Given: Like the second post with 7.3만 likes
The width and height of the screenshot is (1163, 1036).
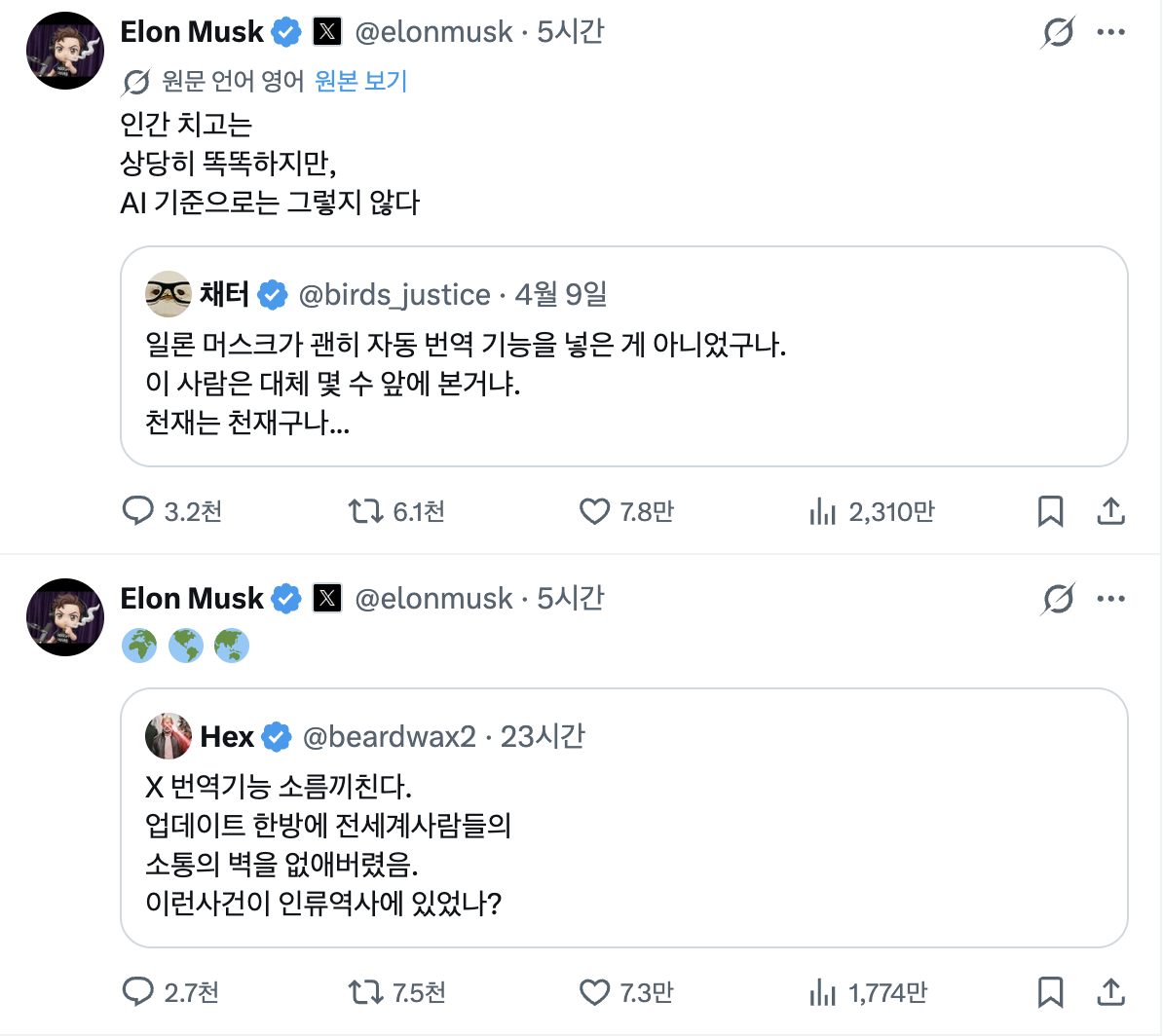Looking at the screenshot, I should pos(594,992).
